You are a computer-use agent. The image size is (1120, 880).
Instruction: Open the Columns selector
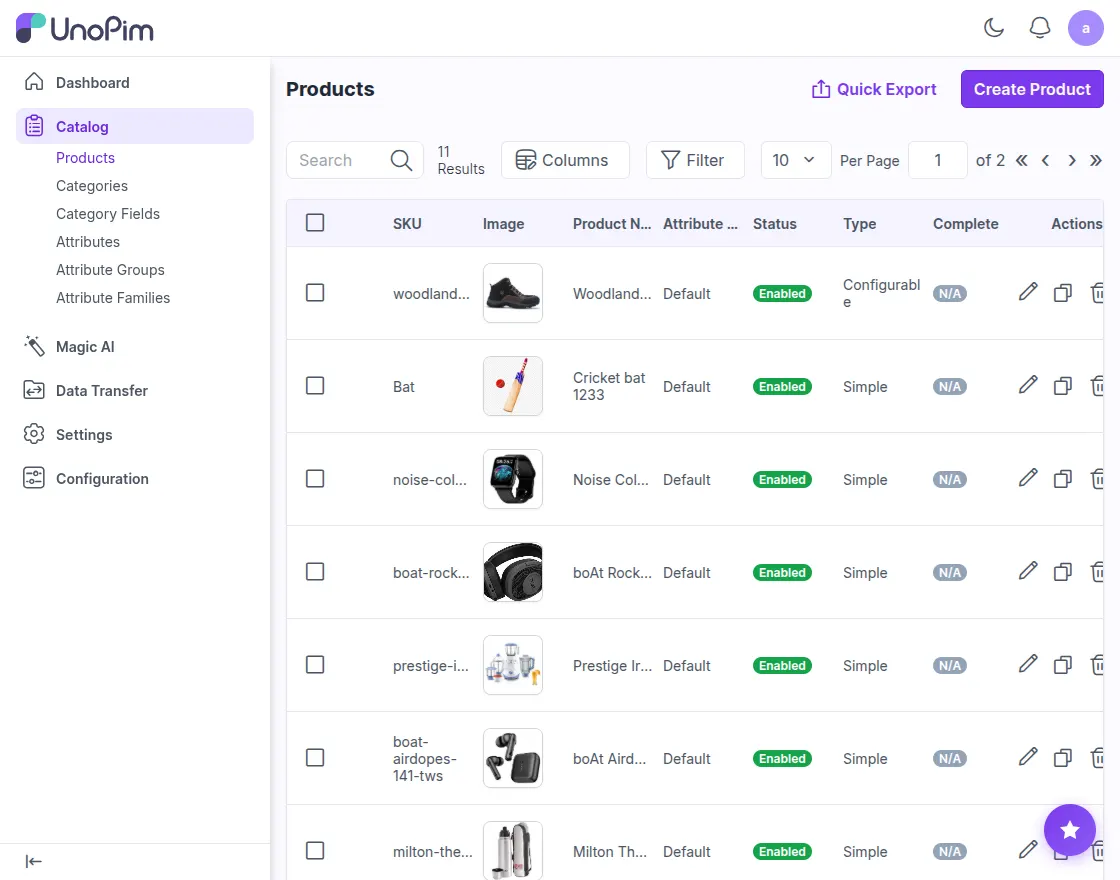[565, 160]
